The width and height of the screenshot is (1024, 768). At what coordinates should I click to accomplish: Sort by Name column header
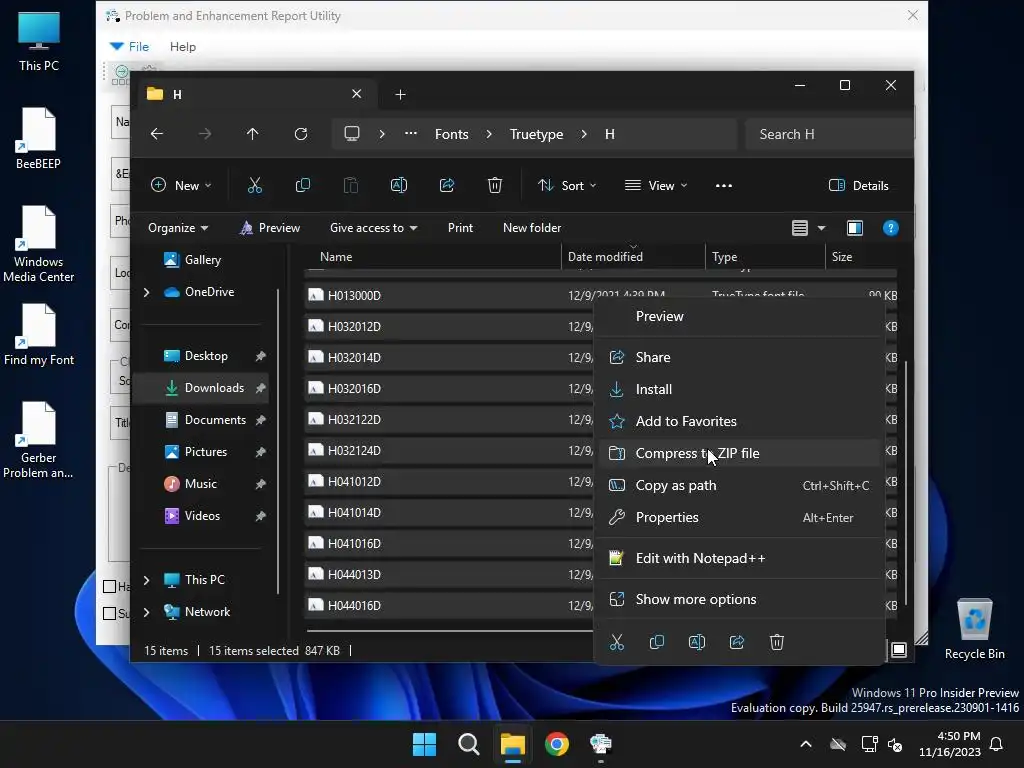pos(432,257)
